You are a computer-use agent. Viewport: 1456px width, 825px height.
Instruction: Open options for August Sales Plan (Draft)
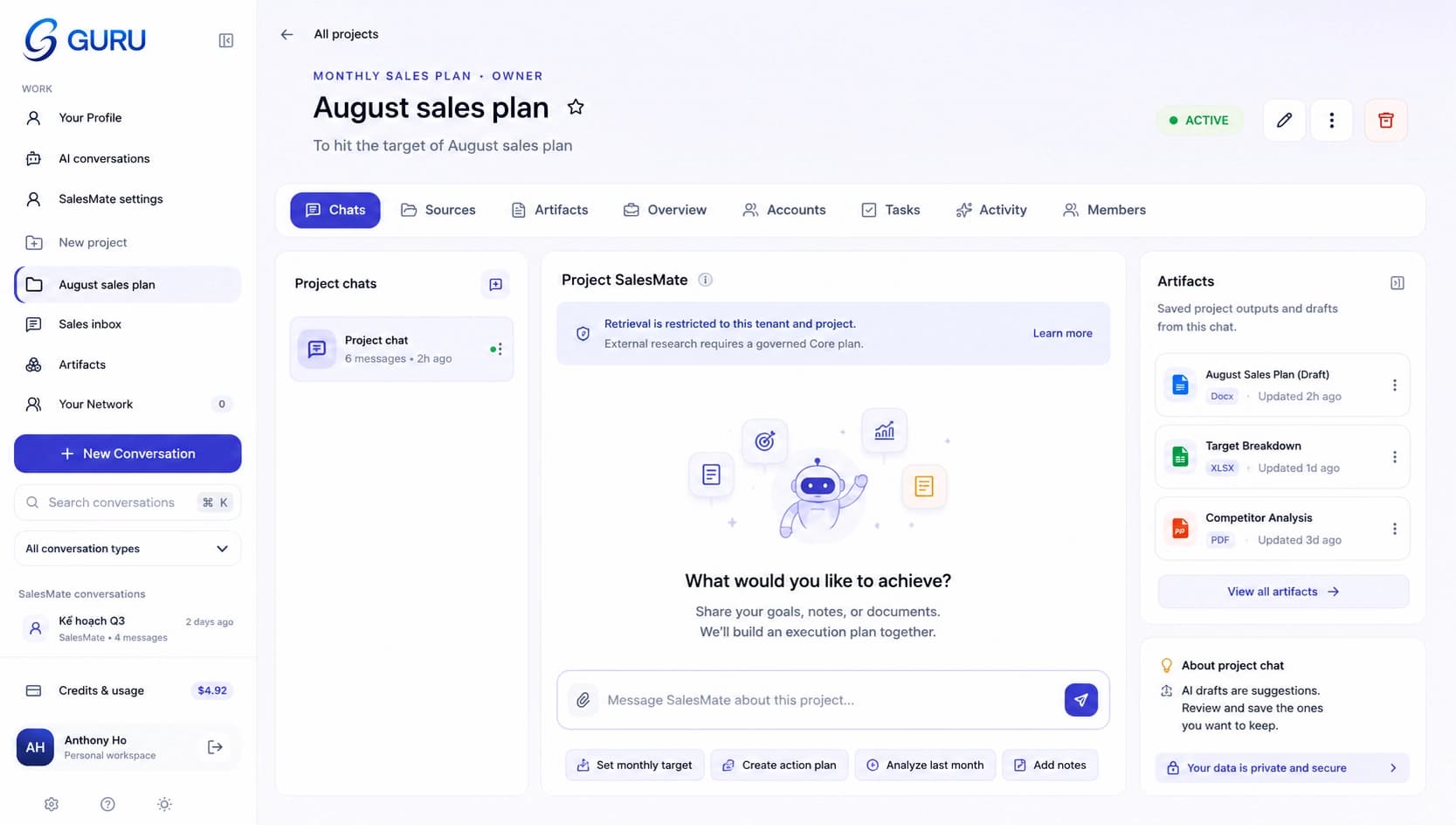pyautogui.click(x=1394, y=385)
